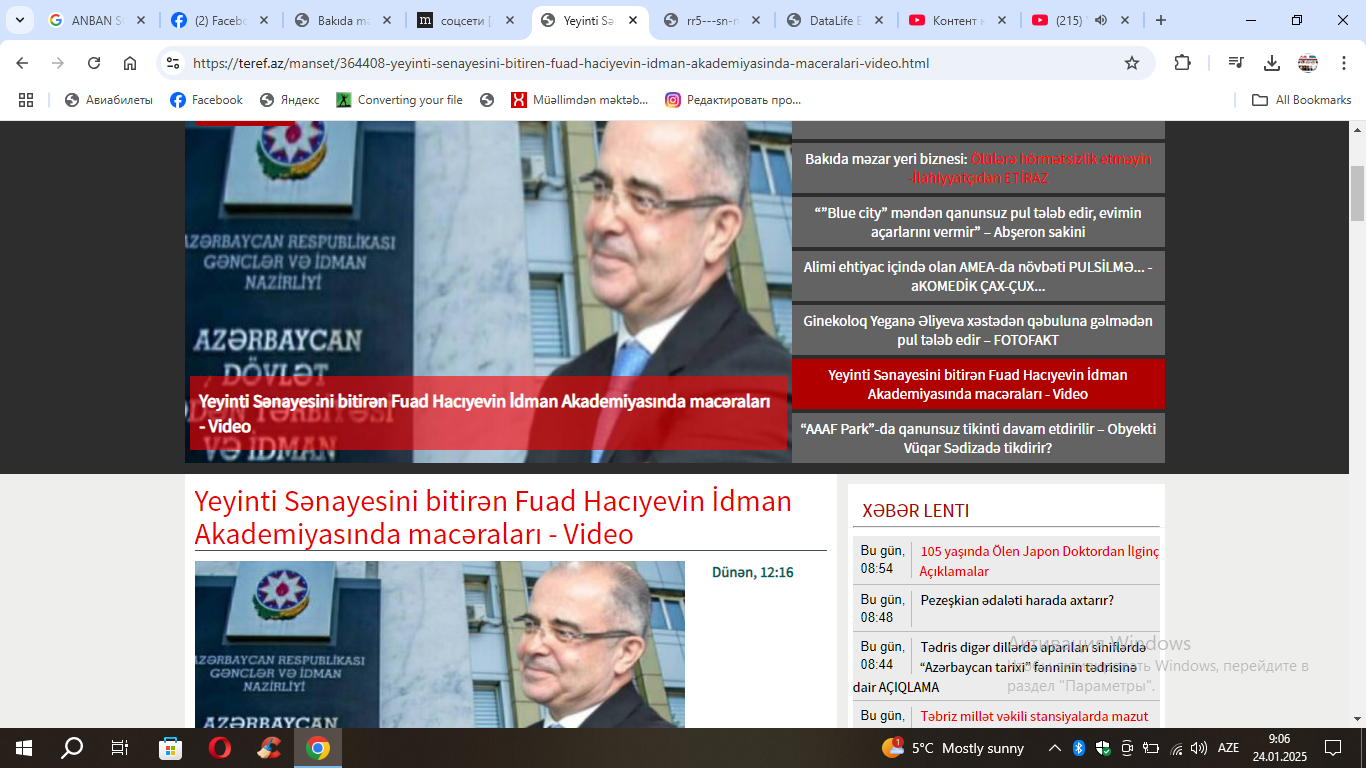Launch Opera browser from taskbar
The width and height of the screenshot is (1366, 768).
pos(220,748)
